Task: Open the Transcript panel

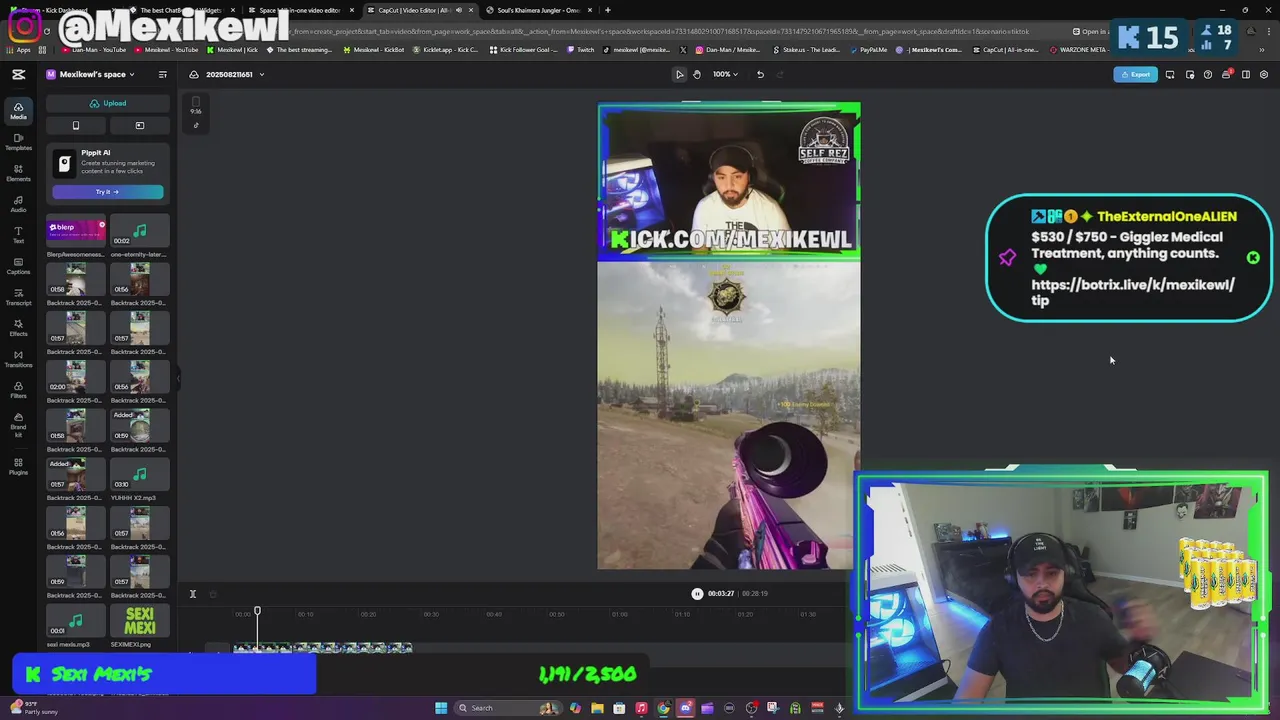Action: pyautogui.click(x=18, y=297)
